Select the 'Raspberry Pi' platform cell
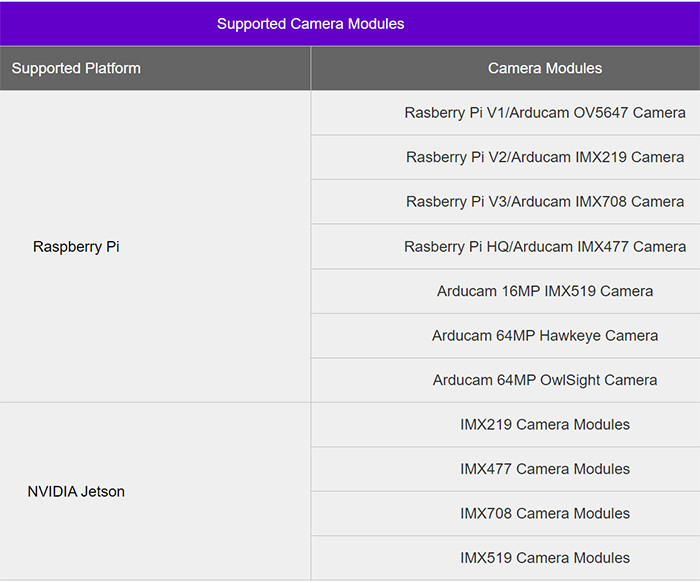This screenshot has width=700, height=583. tap(76, 246)
